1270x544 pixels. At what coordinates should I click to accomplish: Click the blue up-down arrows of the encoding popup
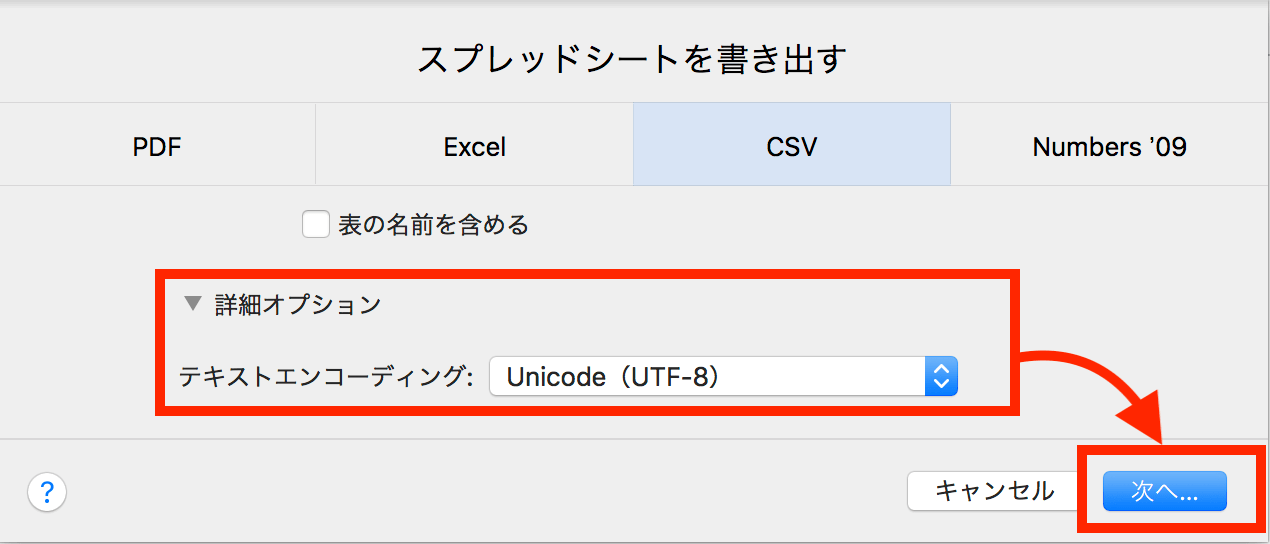click(940, 376)
